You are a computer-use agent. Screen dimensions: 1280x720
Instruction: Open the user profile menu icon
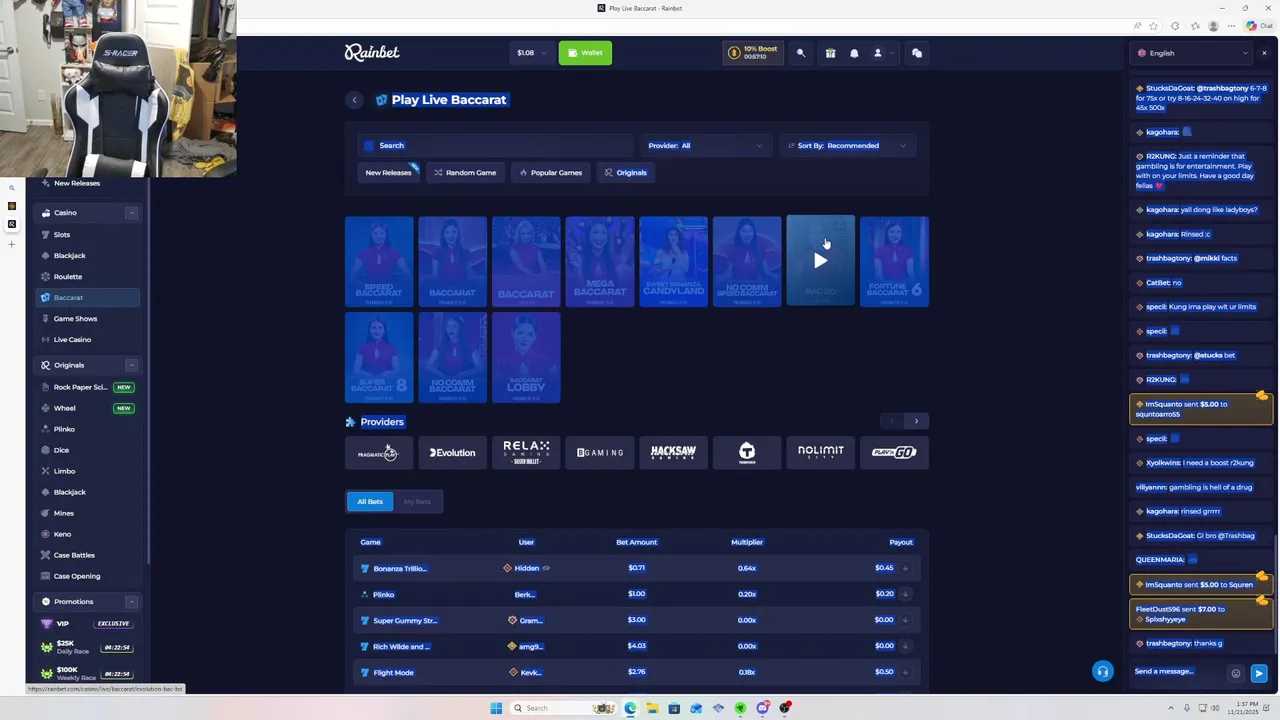(878, 53)
